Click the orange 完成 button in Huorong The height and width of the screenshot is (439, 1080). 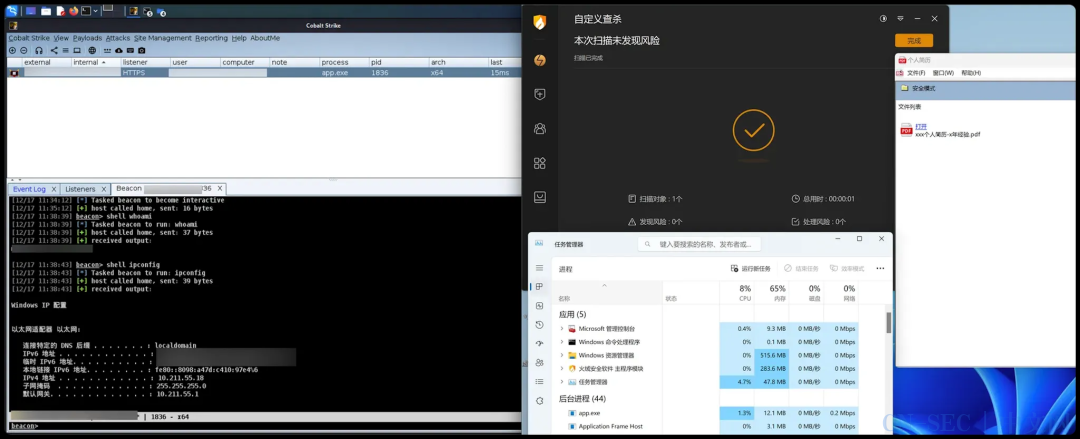(x=914, y=41)
